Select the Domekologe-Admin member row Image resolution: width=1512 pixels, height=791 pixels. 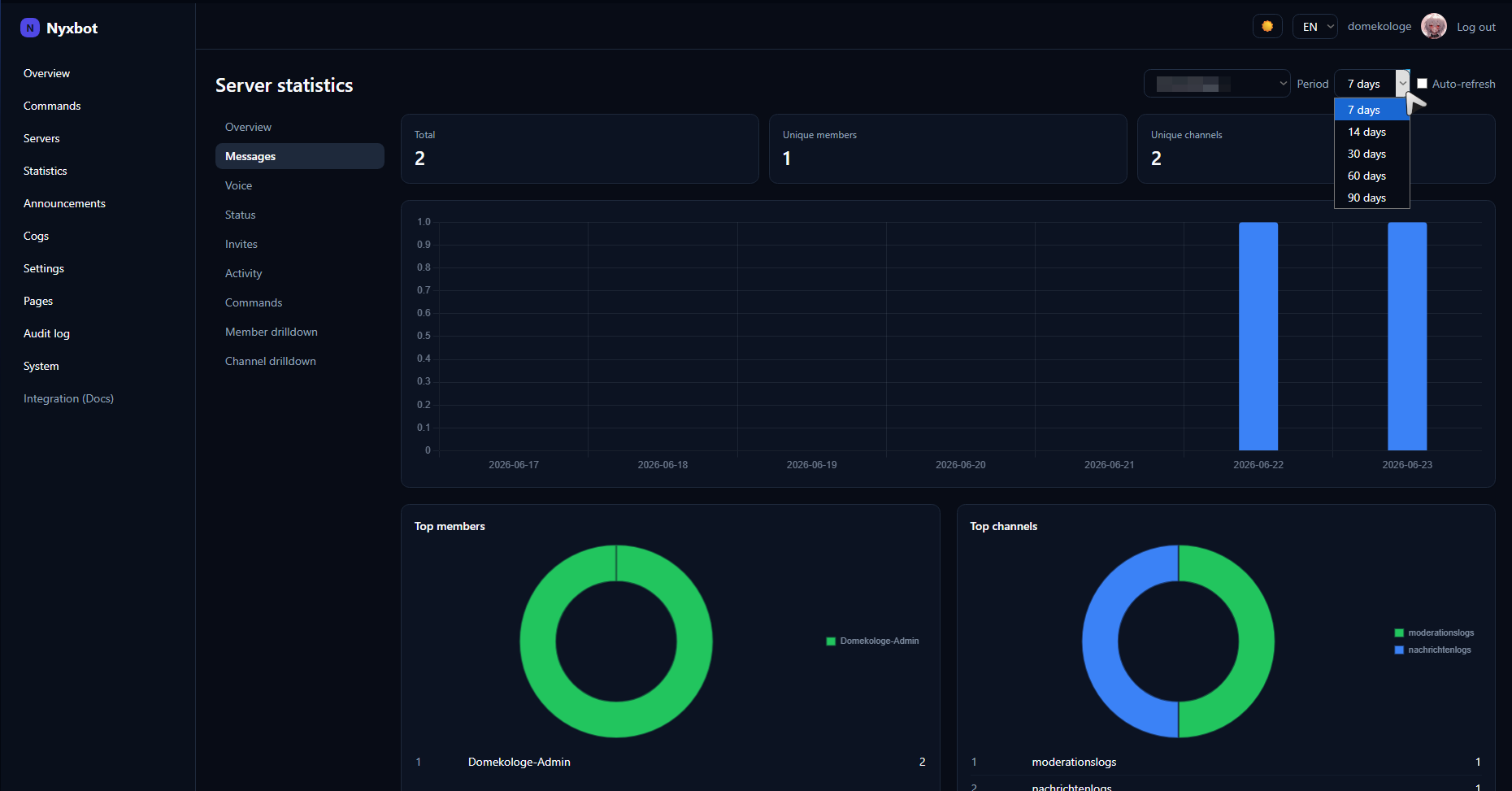671,762
